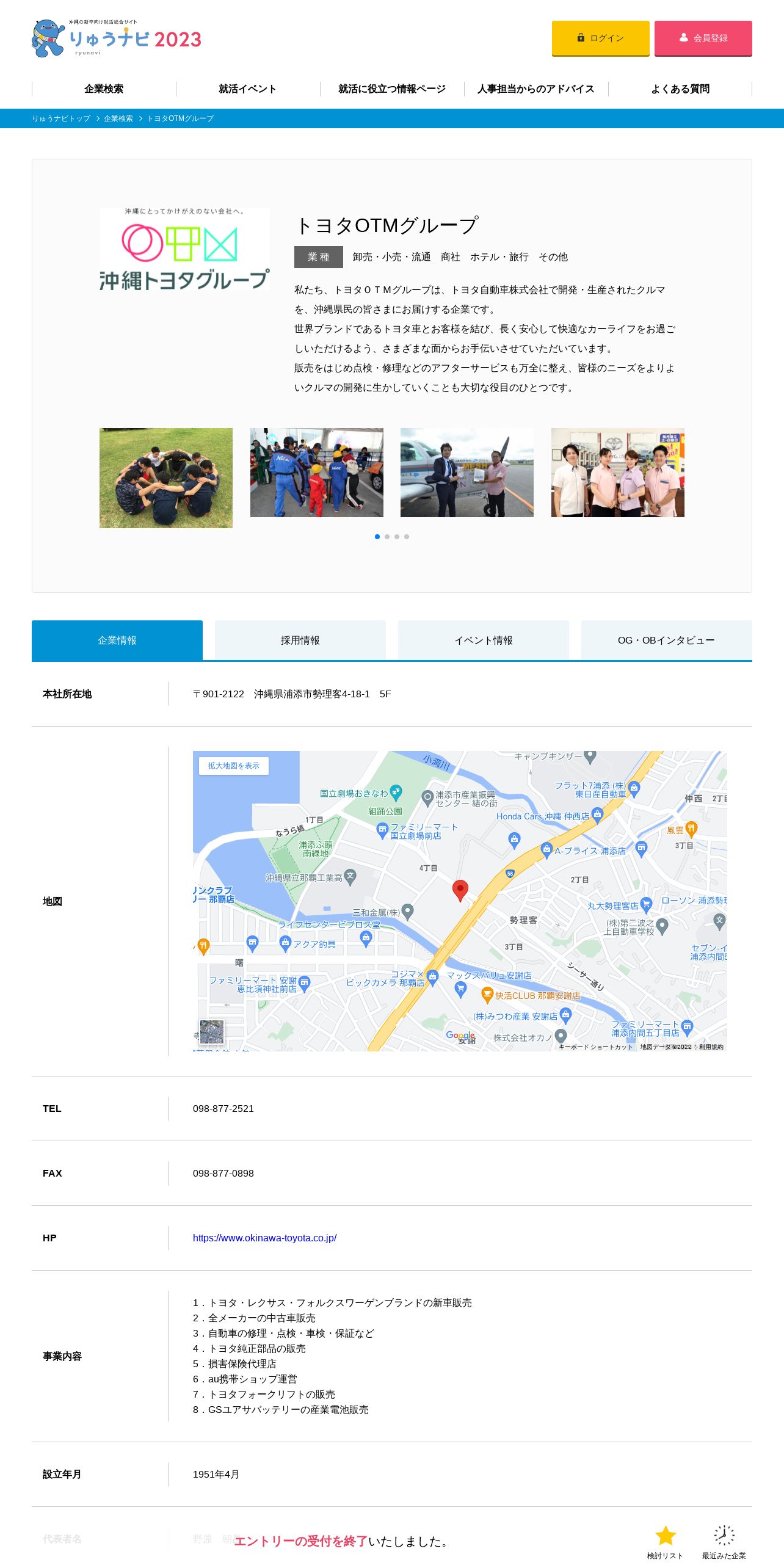Open the よくある質問 menu item

coord(680,89)
